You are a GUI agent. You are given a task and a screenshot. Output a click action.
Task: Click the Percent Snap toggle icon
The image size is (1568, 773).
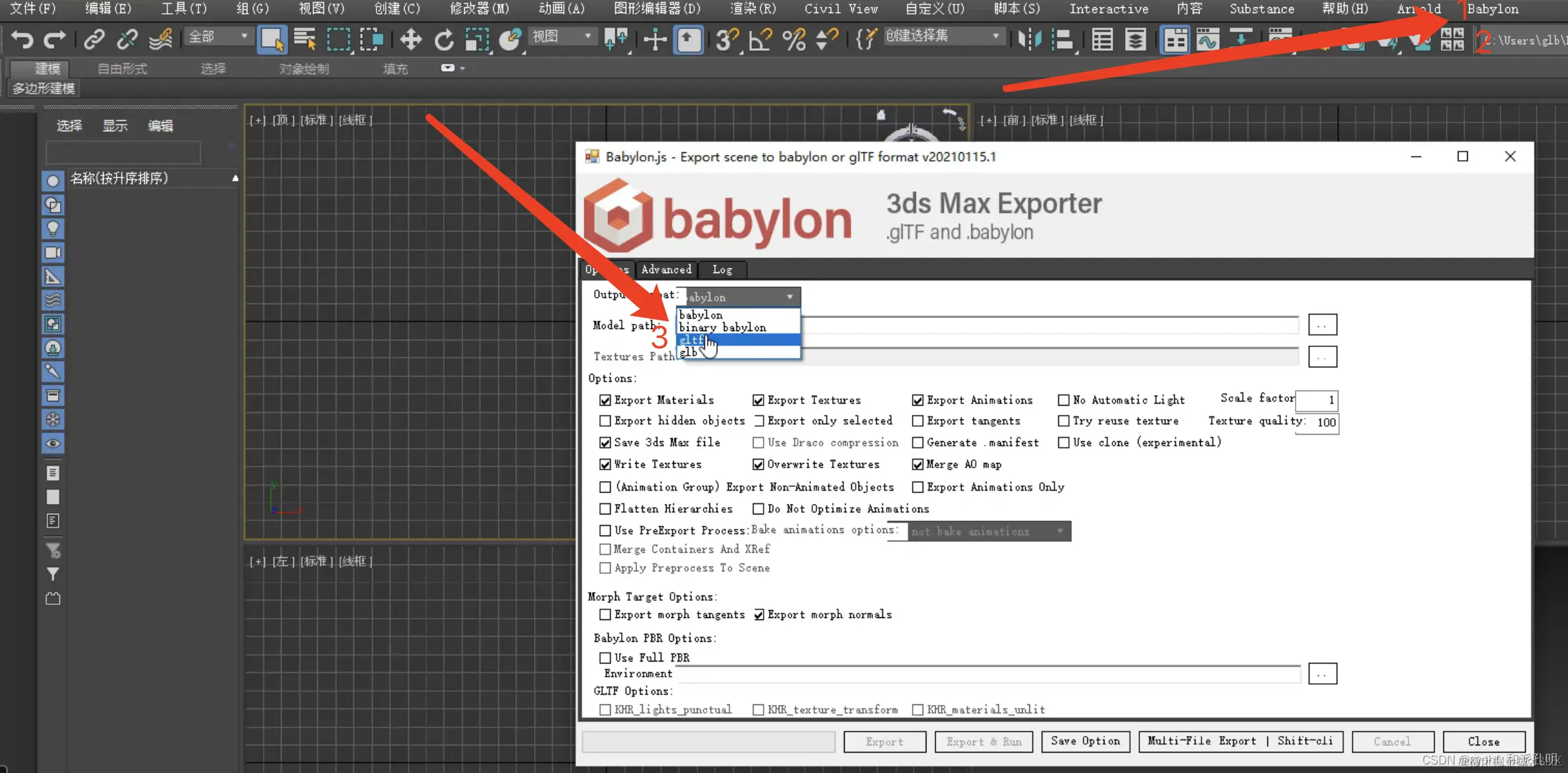pyautogui.click(x=793, y=40)
